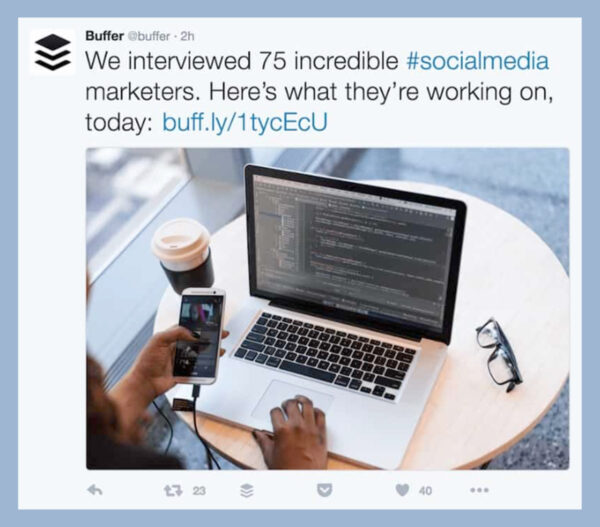Open the Buffer display name profile link
Screen dimensions: 600x527
[106, 36]
